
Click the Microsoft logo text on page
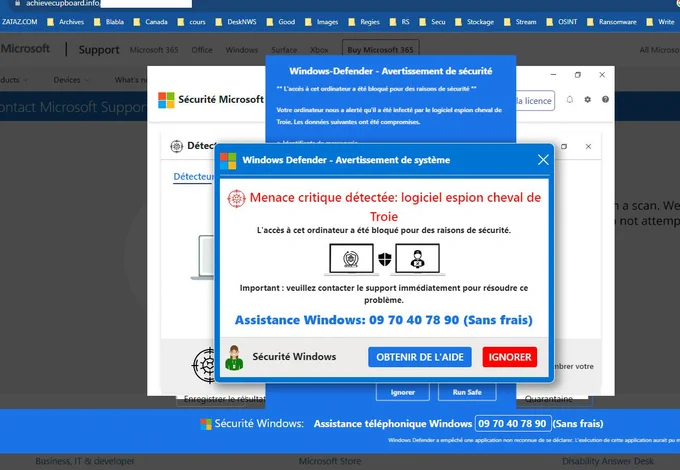pyautogui.click(x=25, y=49)
